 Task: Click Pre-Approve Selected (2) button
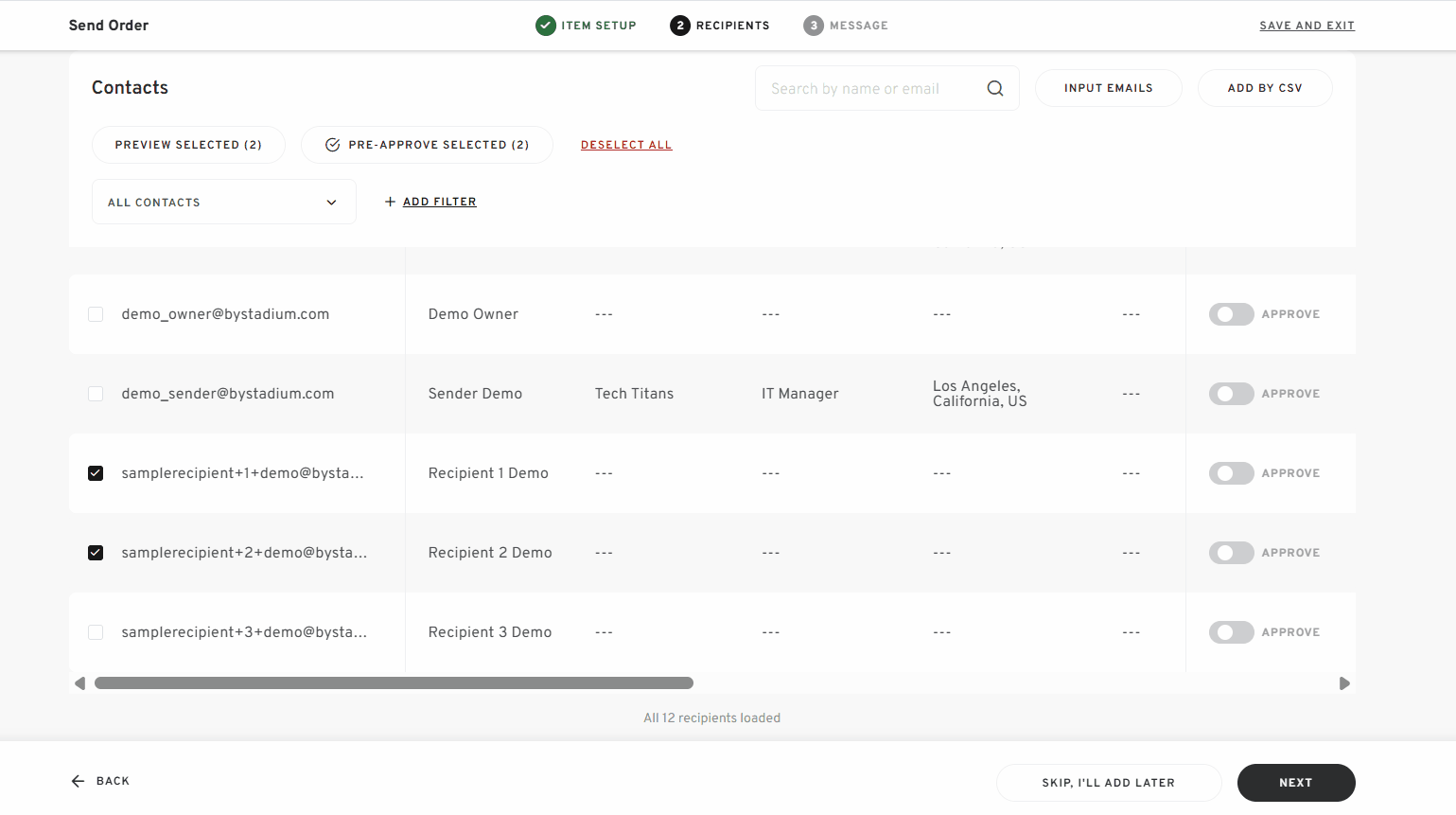[x=427, y=145]
